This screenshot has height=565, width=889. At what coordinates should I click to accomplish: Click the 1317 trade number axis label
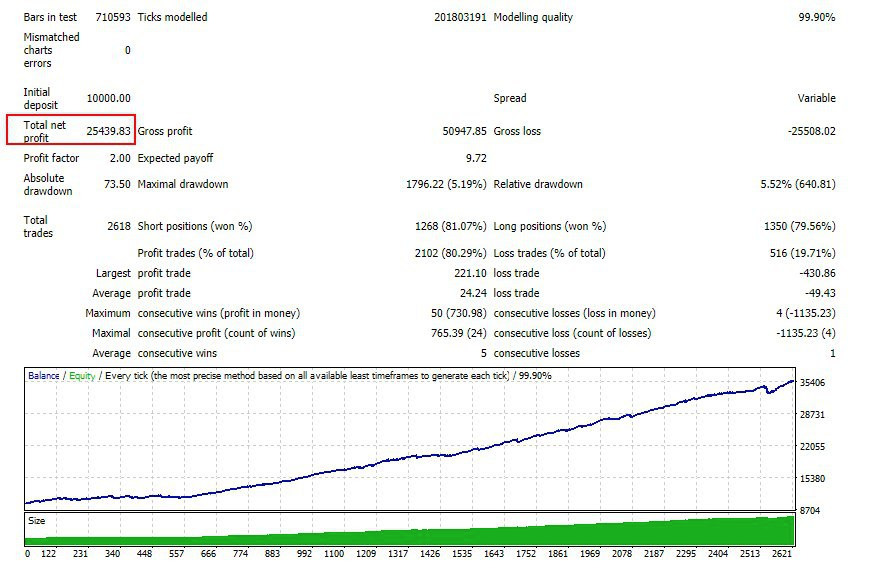click(x=397, y=553)
